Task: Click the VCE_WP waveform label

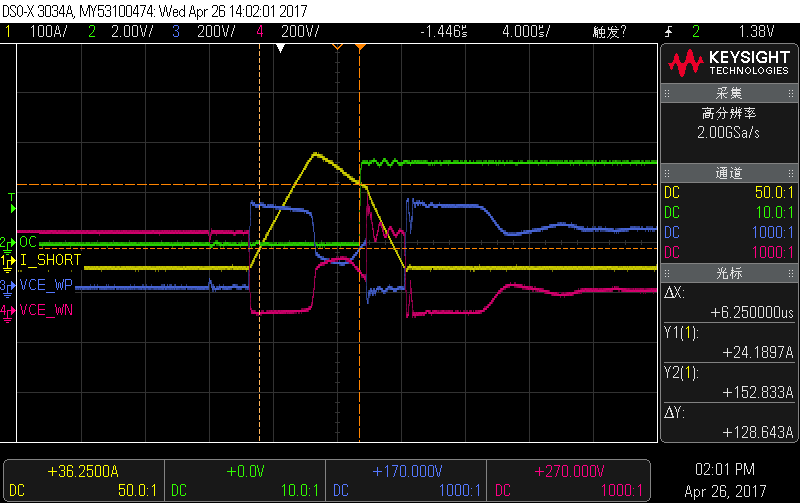Action: coord(46,285)
